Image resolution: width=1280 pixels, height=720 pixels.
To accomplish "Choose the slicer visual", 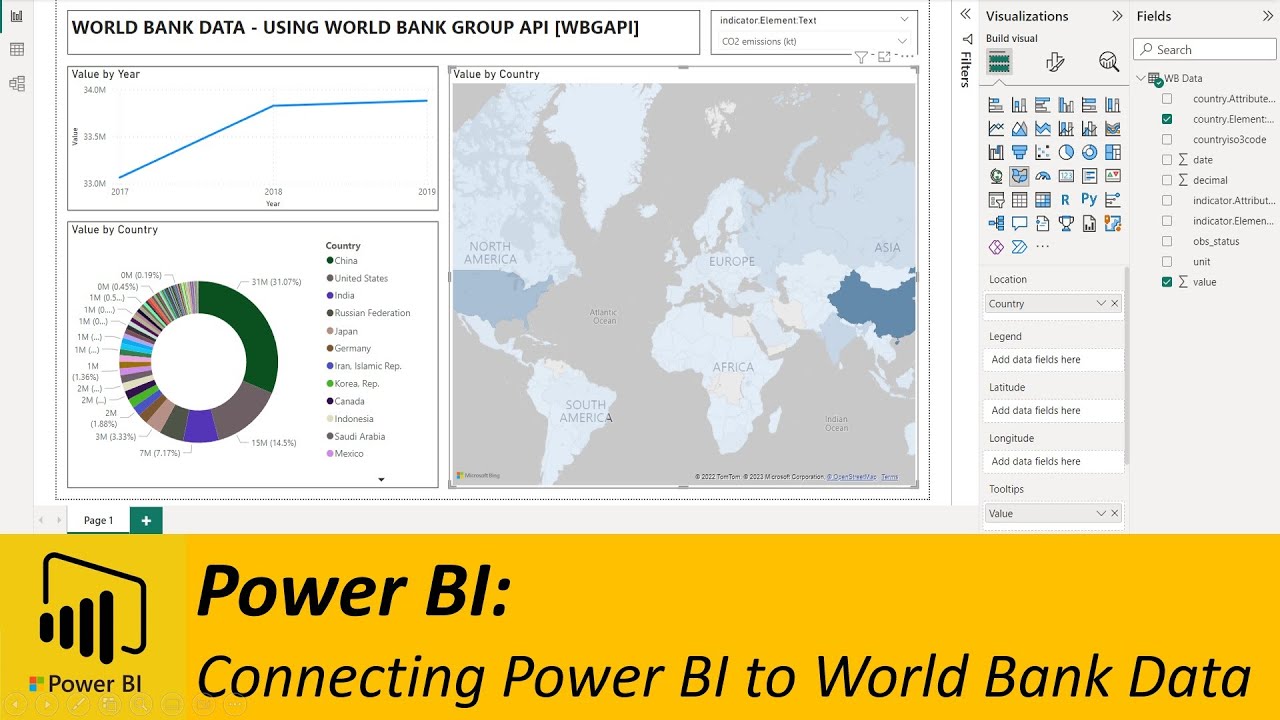I will pyautogui.click(x=996, y=200).
